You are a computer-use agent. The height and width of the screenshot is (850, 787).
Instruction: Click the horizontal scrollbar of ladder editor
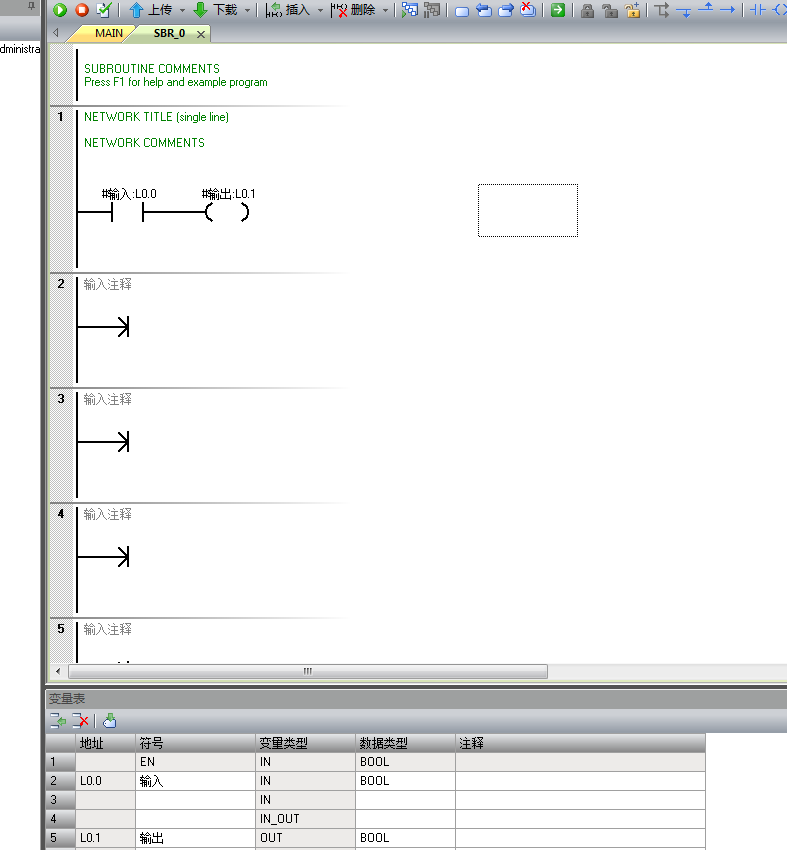(306, 671)
